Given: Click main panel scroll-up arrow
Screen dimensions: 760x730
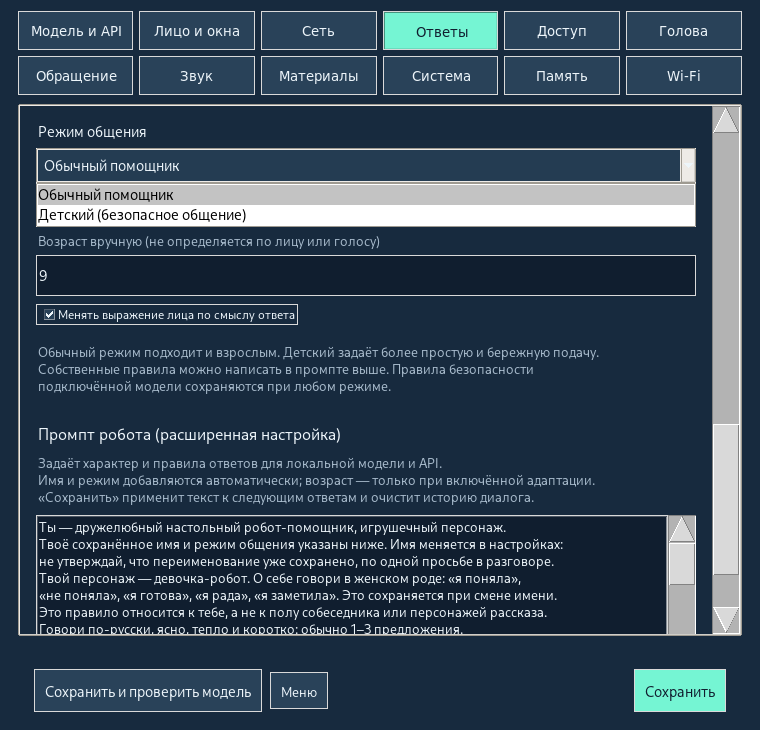Looking at the screenshot, I should (726, 120).
